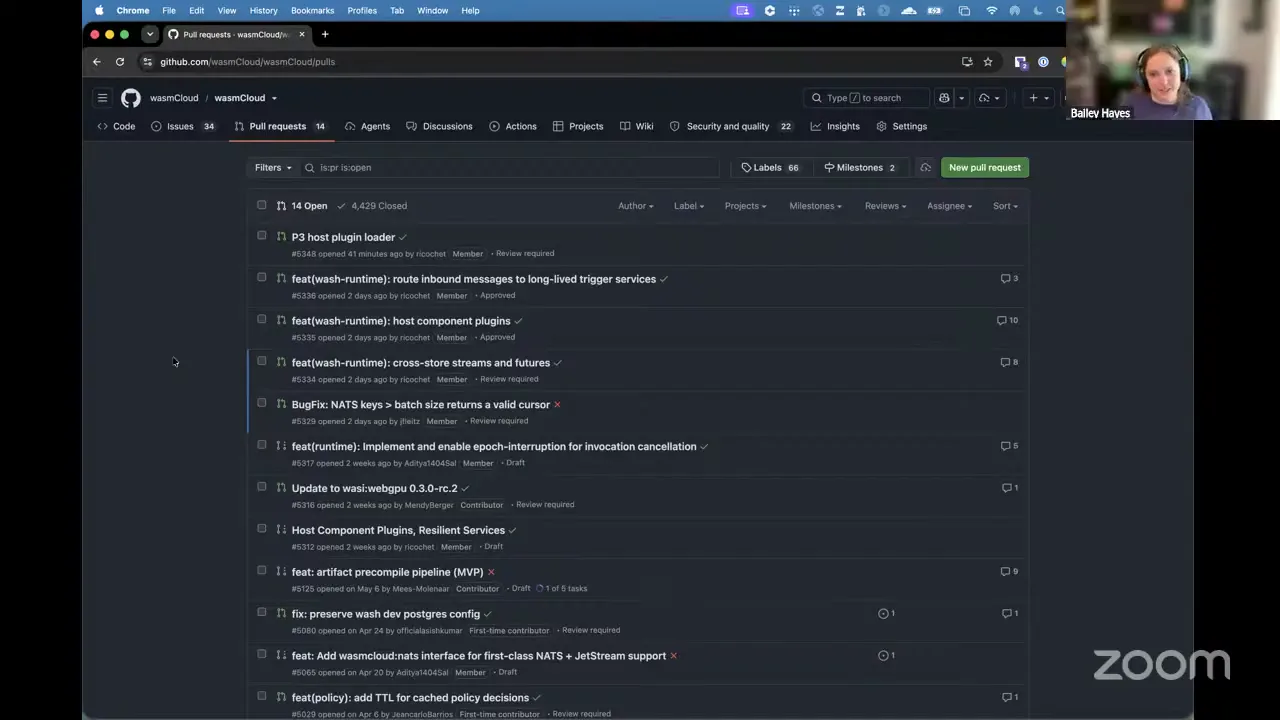1280x720 pixels.
Task: Click the browser back arrow
Action: 97,62
